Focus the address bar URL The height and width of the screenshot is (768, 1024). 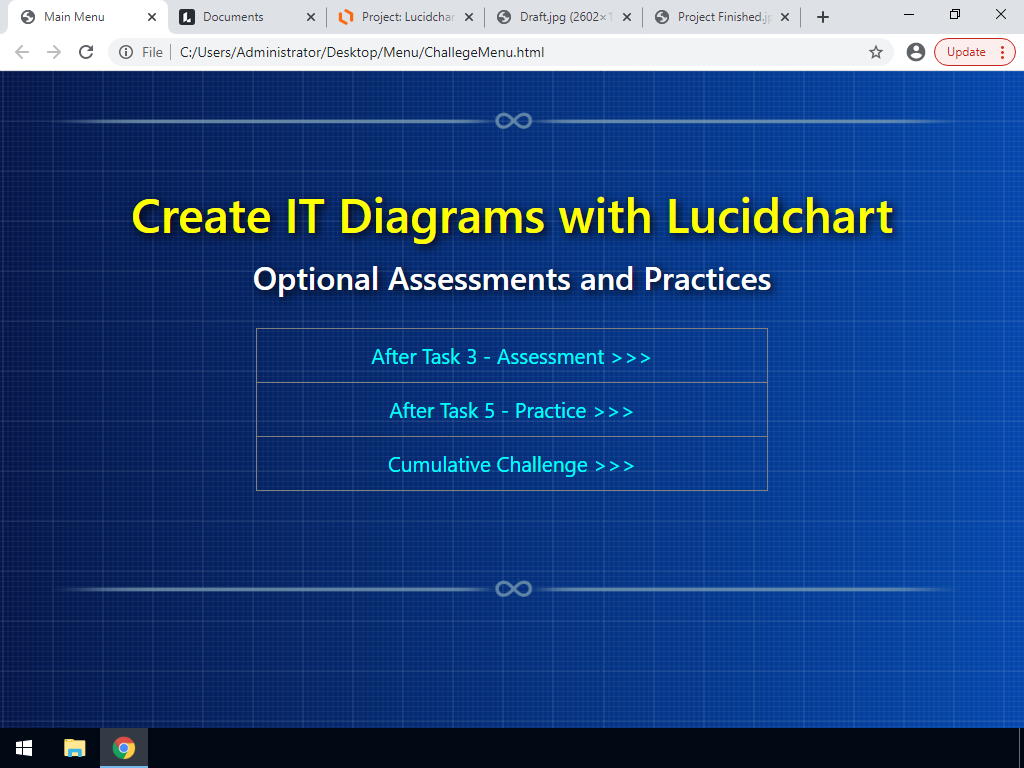click(362, 52)
